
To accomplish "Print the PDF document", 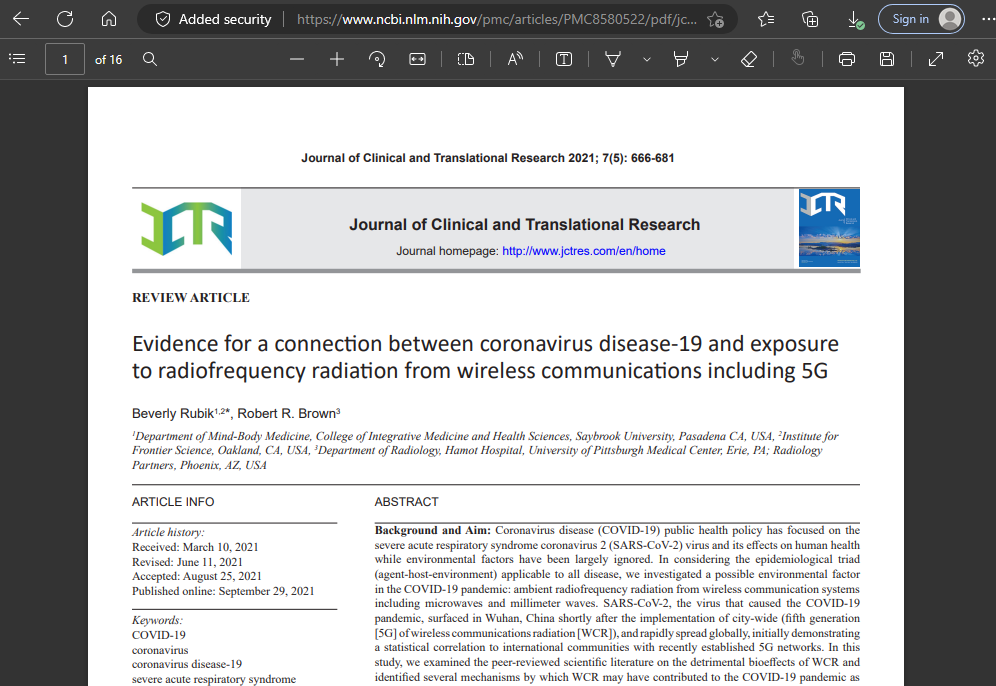I will click(846, 59).
